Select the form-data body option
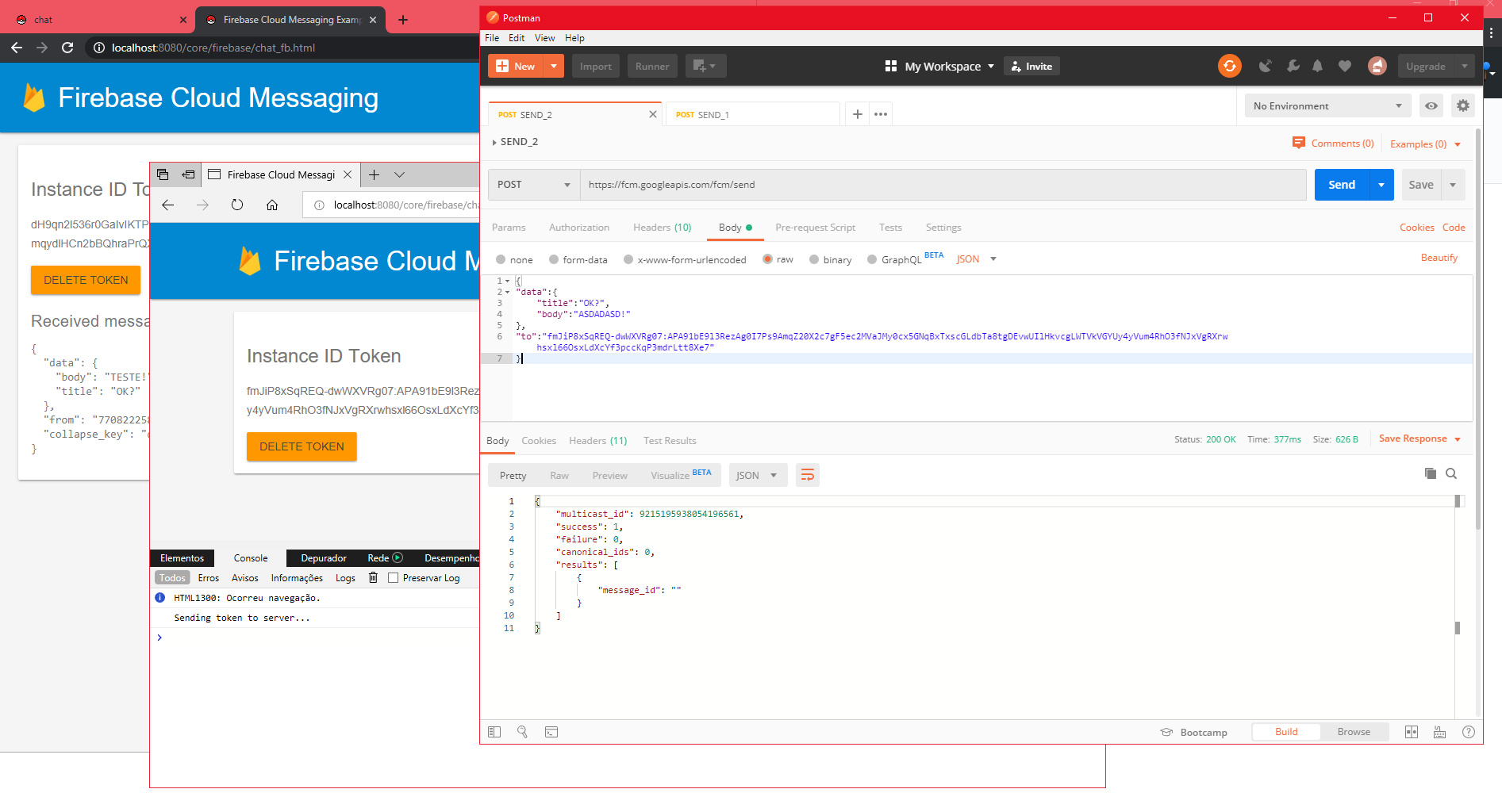Screen dimensions: 1502x812 tap(578, 259)
